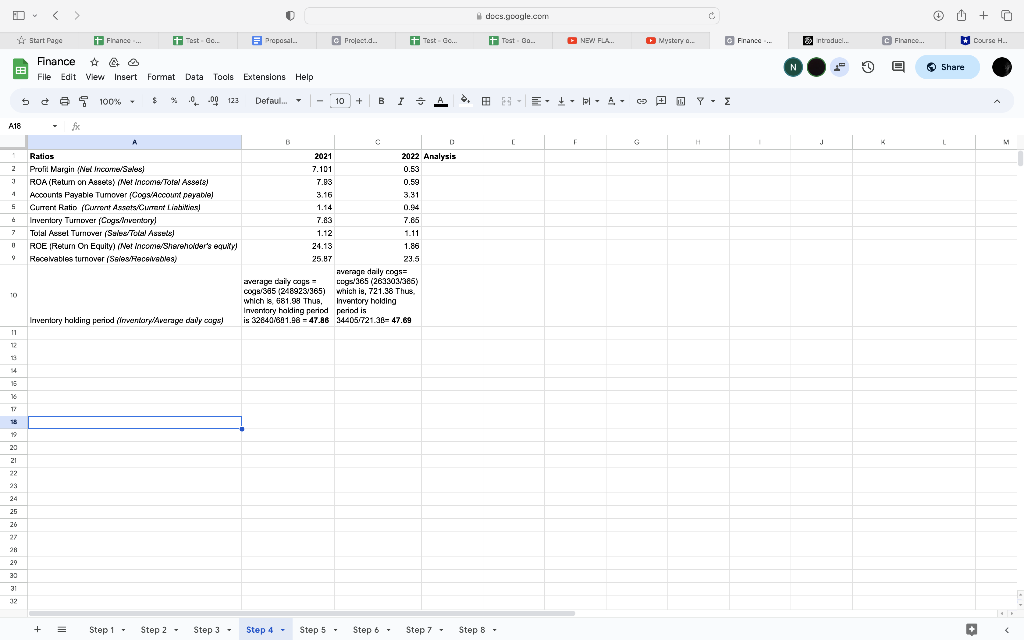The width and height of the screenshot is (1024, 640).
Task: Apply bold formatting to selection
Action: point(380,100)
